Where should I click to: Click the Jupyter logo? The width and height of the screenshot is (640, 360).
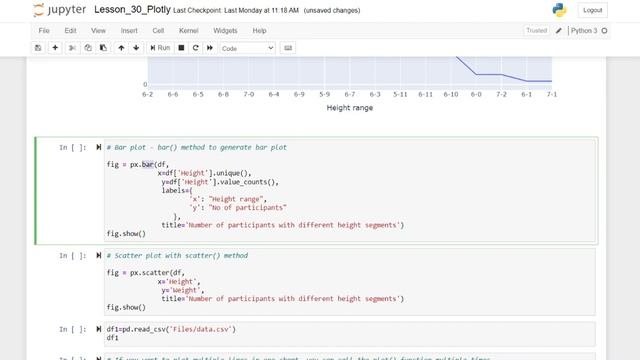[x=60, y=10]
